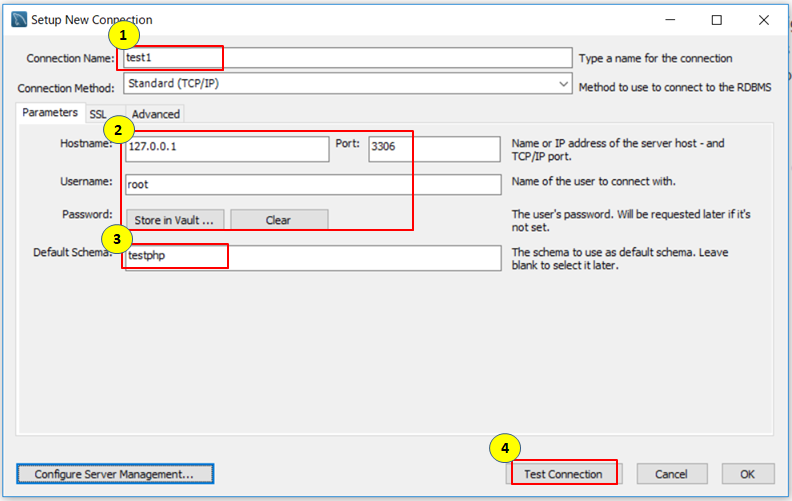
Task: Click the Store in Vault button
Action: (x=175, y=220)
